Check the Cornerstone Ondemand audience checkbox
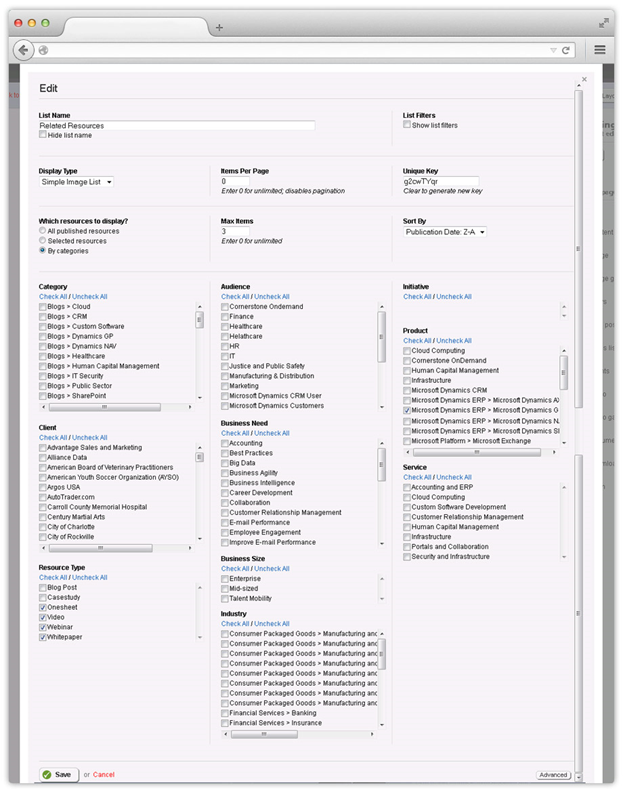Viewport: 623px width, 792px height. pyautogui.click(x=225, y=307)
